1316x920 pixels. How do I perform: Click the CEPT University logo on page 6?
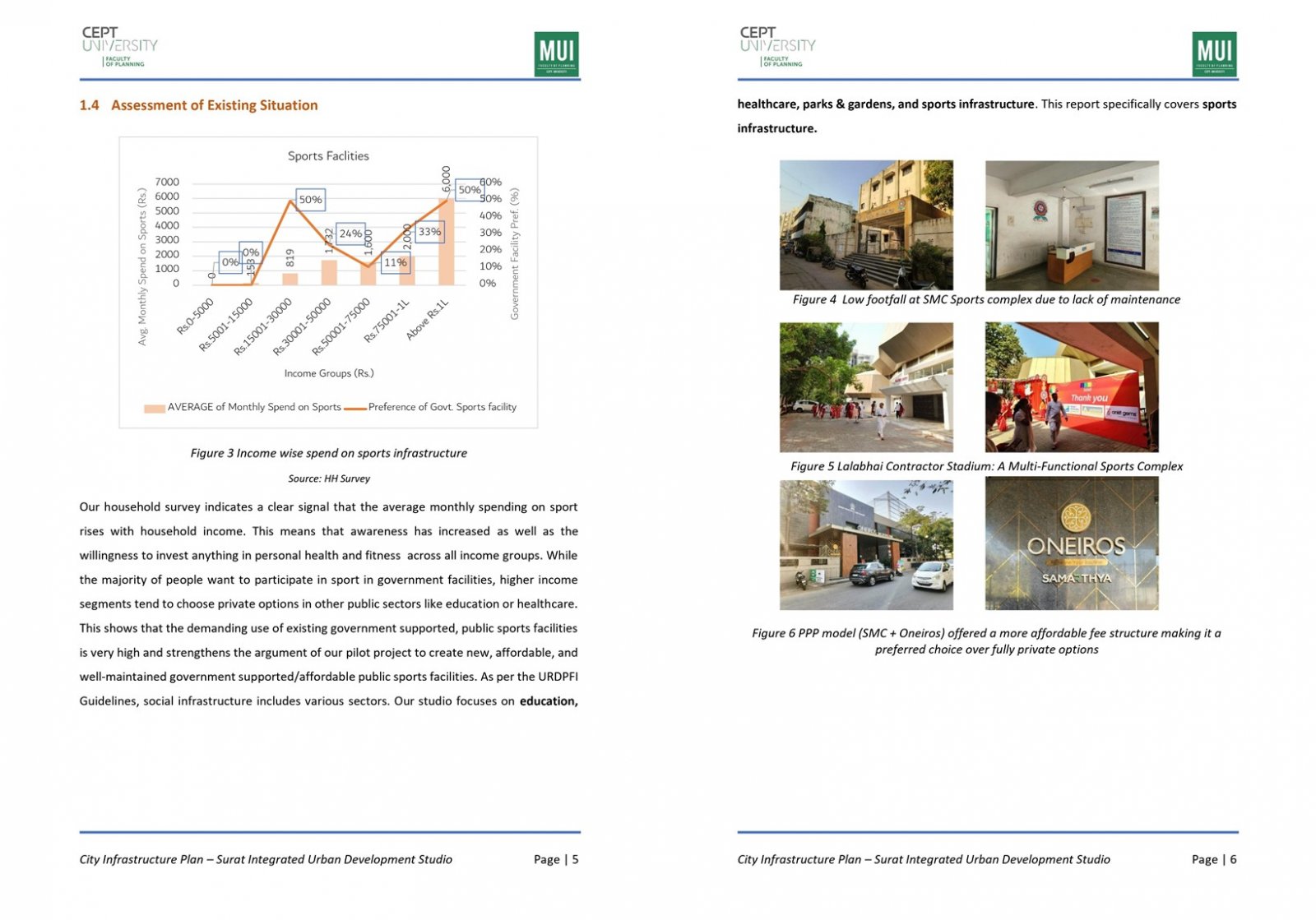tap(777, 46)
